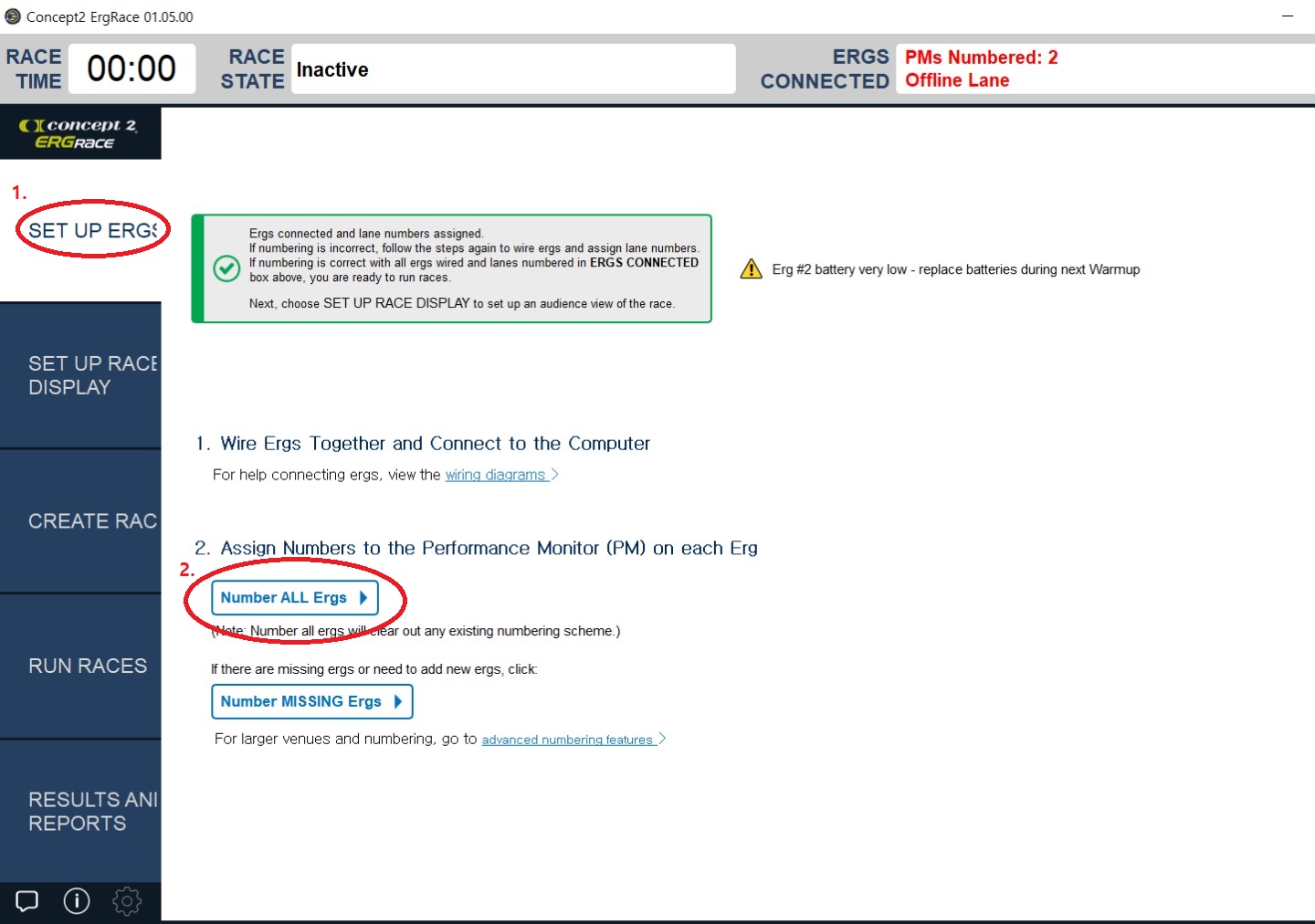1315x924 pixels.
Task: Click the green checkmark status icon
Action: [x=226, y=268]
